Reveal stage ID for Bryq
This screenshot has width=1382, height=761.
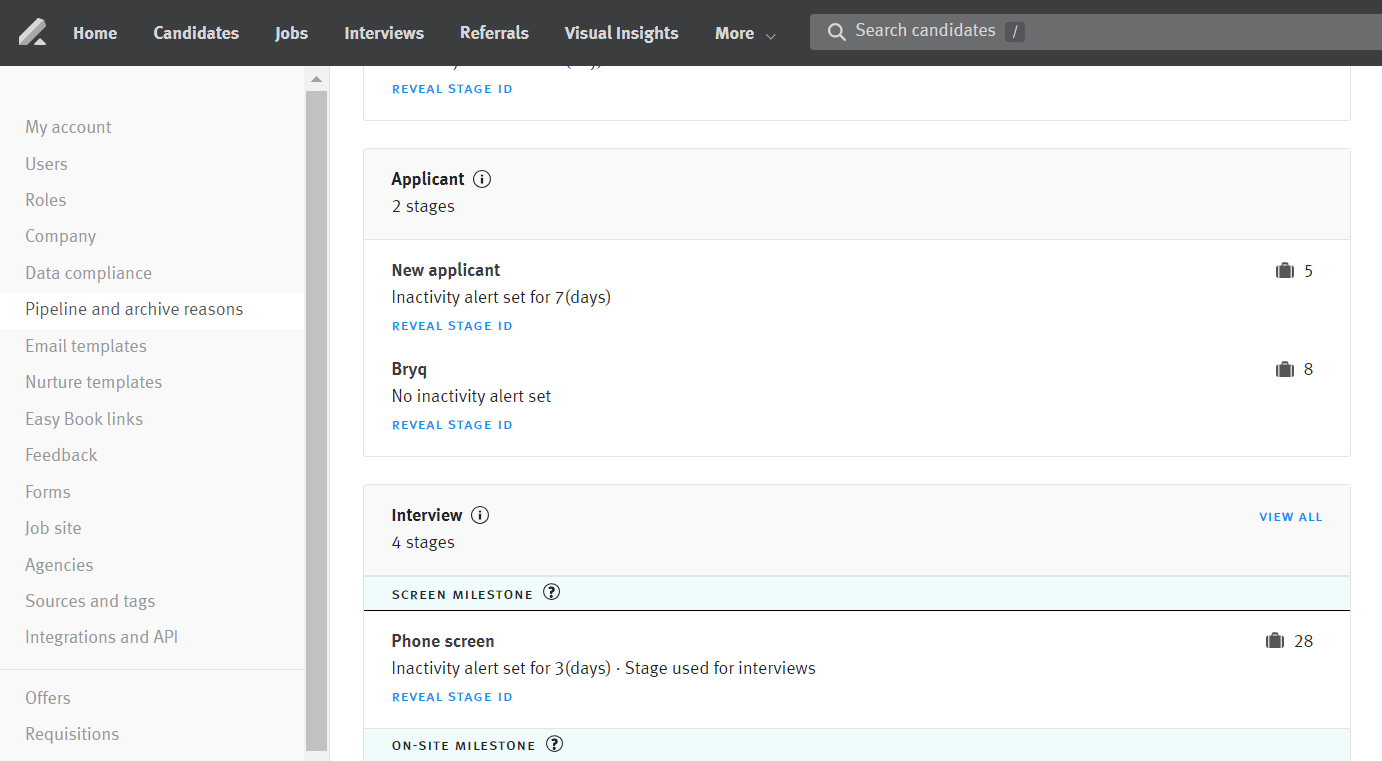coord(452,425)
